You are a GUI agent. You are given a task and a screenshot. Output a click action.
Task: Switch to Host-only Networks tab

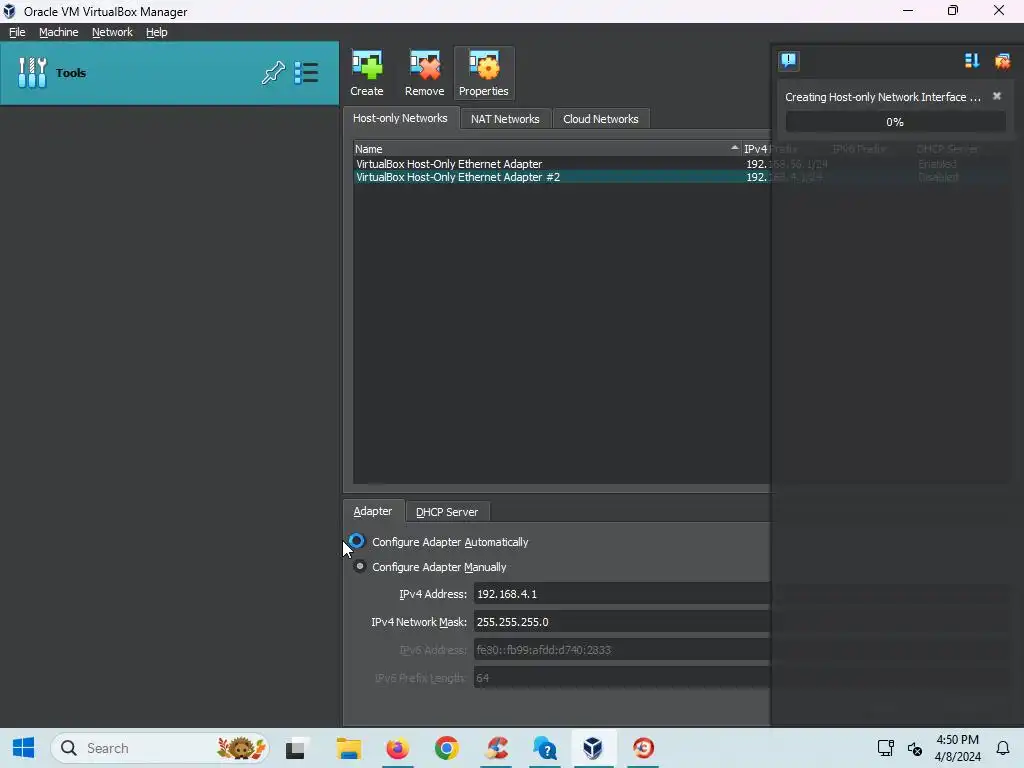400,118
